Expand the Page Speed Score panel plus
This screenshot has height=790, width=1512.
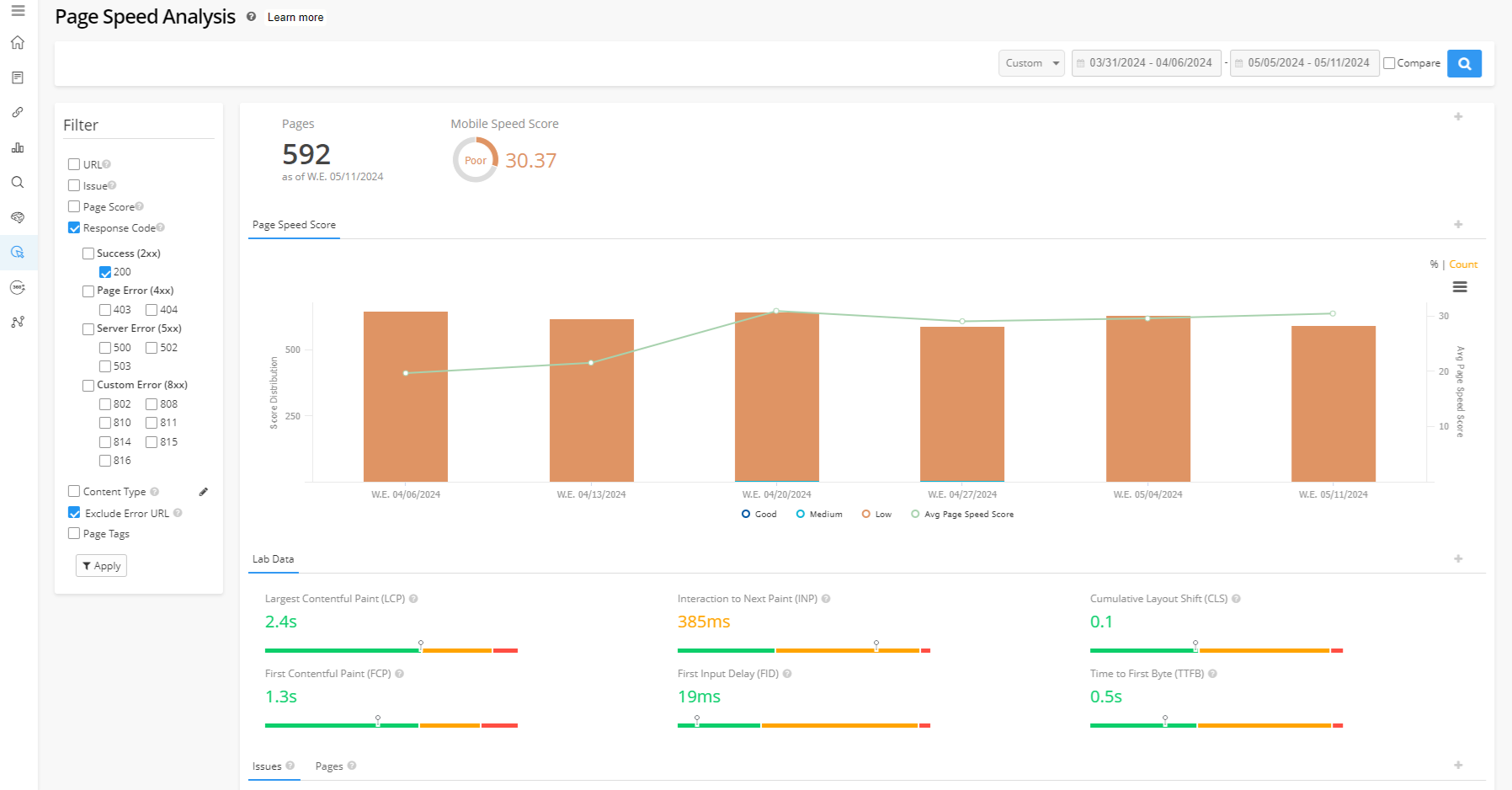point(1458,224)
